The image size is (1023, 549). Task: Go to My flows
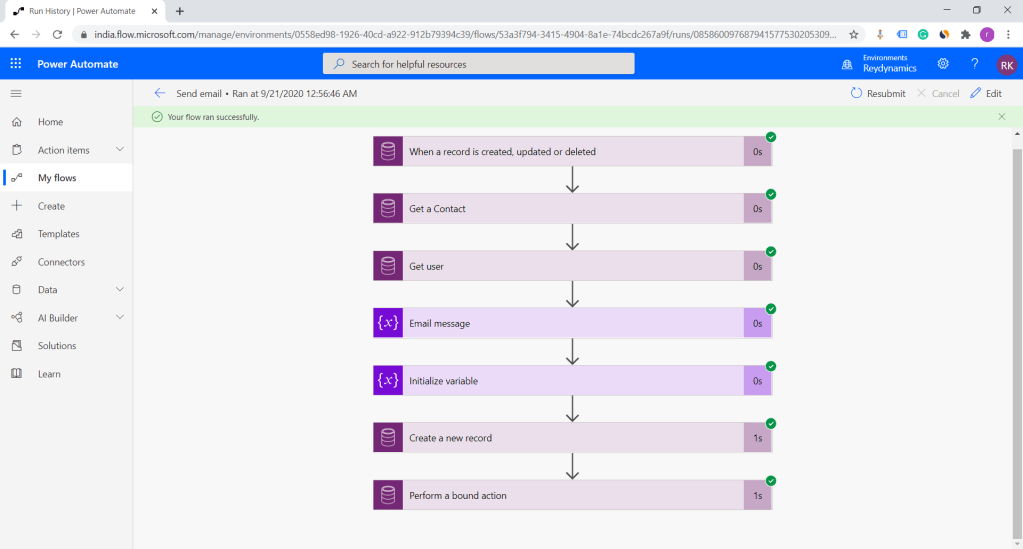(57, 178)
